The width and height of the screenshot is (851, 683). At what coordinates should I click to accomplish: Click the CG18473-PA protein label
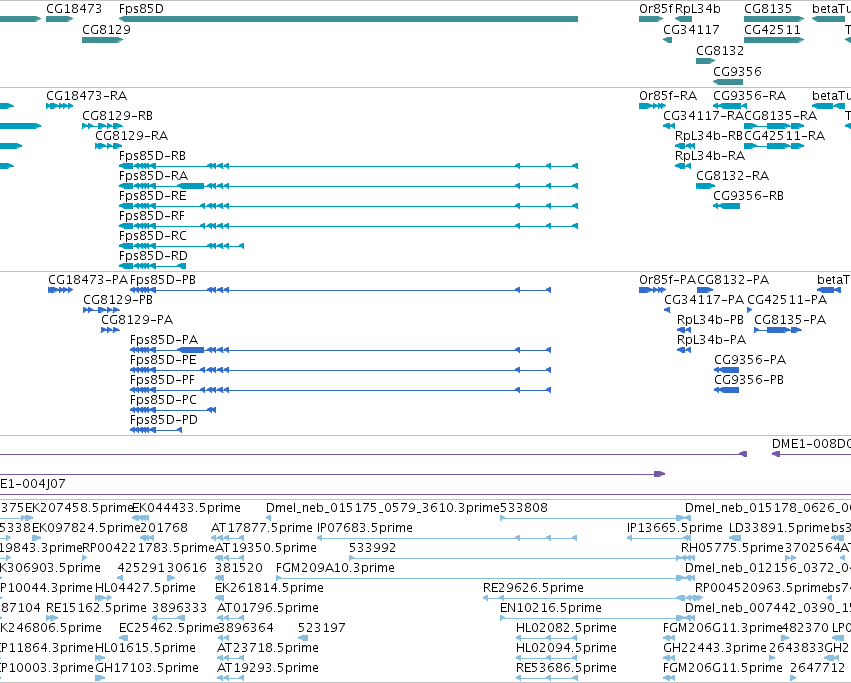[x=88, y=280]
